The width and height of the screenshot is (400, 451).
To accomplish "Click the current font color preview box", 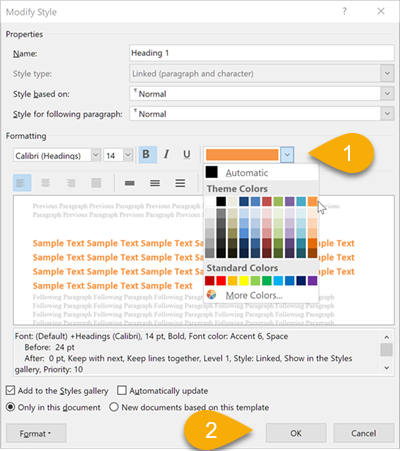I will [242, 155].
